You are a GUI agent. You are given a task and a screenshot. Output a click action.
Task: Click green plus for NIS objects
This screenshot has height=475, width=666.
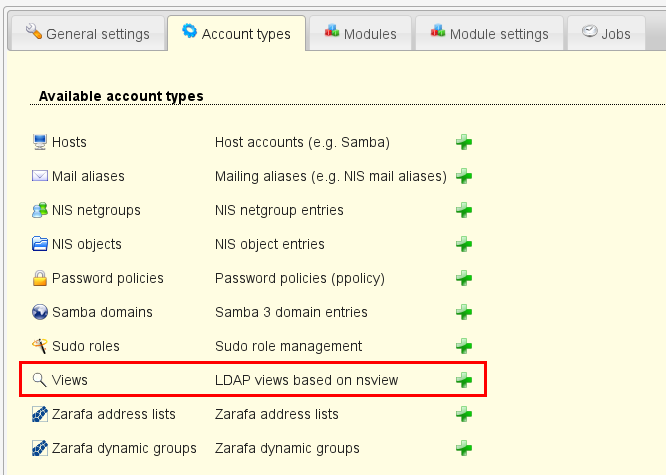pyautogui.click(x=464, y=244)
